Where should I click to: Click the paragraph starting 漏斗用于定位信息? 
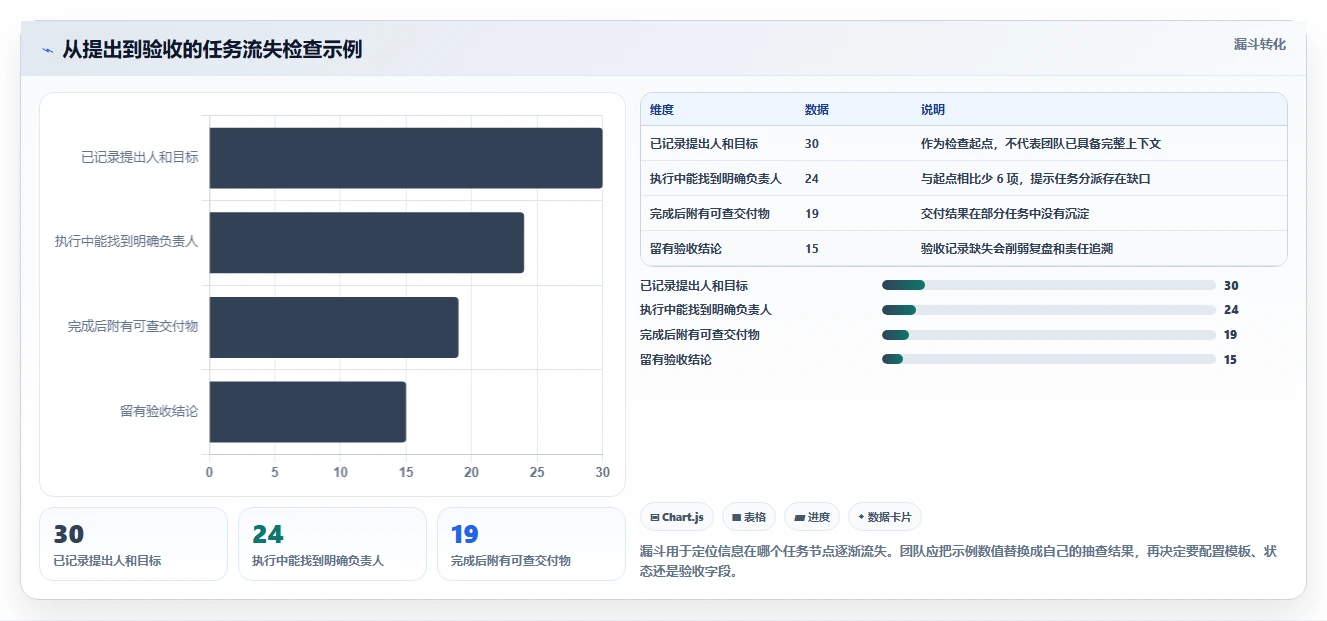coord(959,562)
